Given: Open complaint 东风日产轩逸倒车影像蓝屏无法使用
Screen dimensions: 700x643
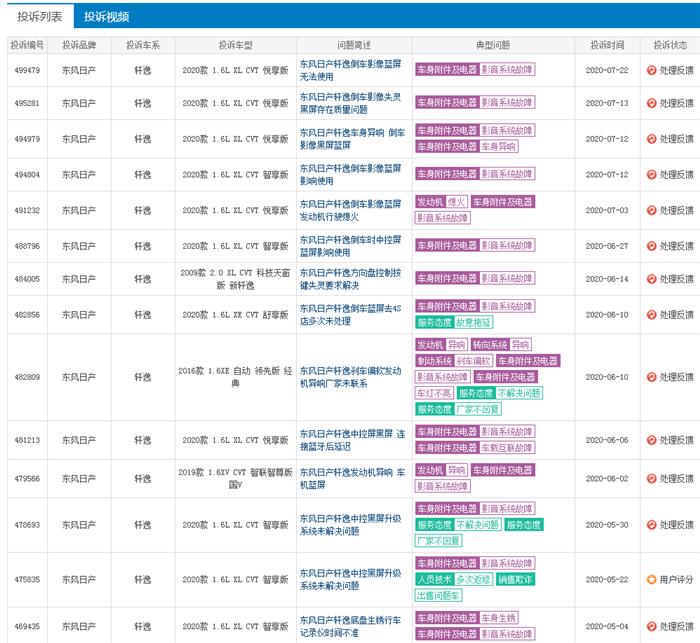Looking at the screenshot, I should (350, 70).
